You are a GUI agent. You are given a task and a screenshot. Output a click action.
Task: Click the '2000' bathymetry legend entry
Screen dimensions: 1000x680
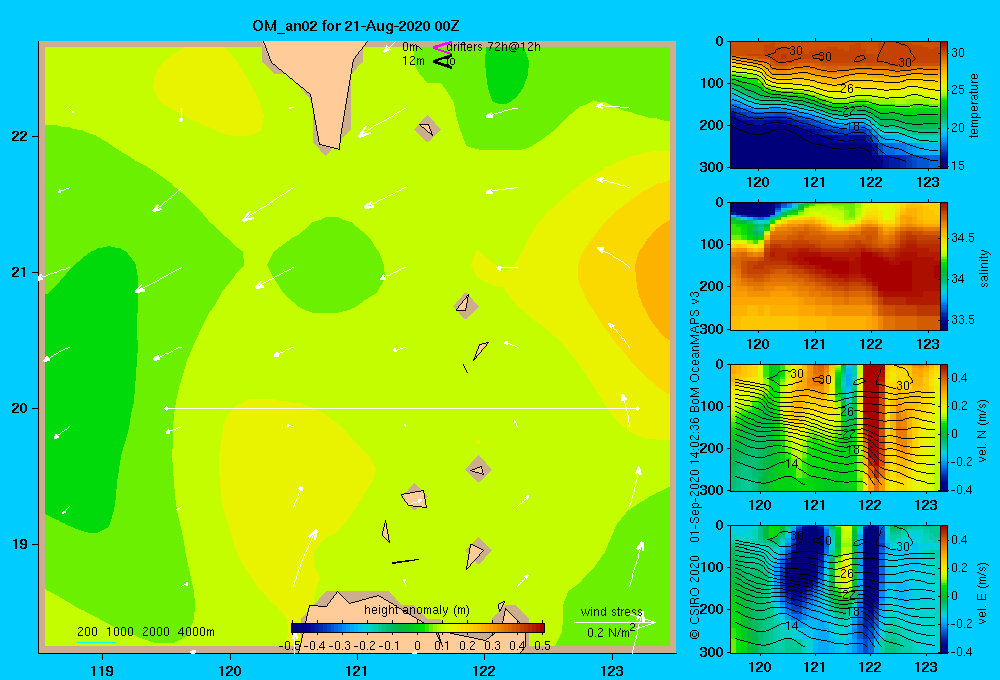(156, 632)
